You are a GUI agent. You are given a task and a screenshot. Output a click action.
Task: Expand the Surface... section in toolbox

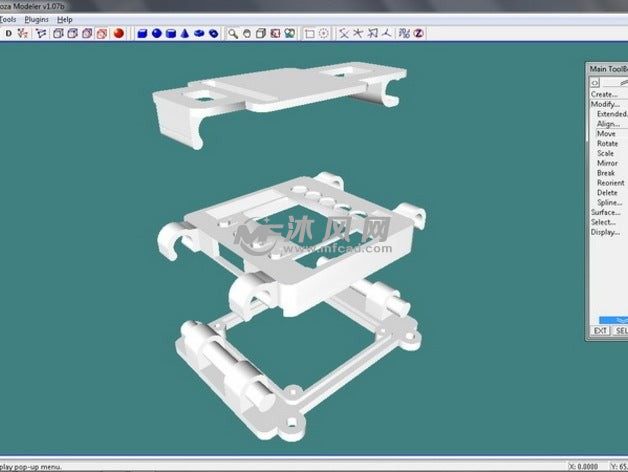605,212
